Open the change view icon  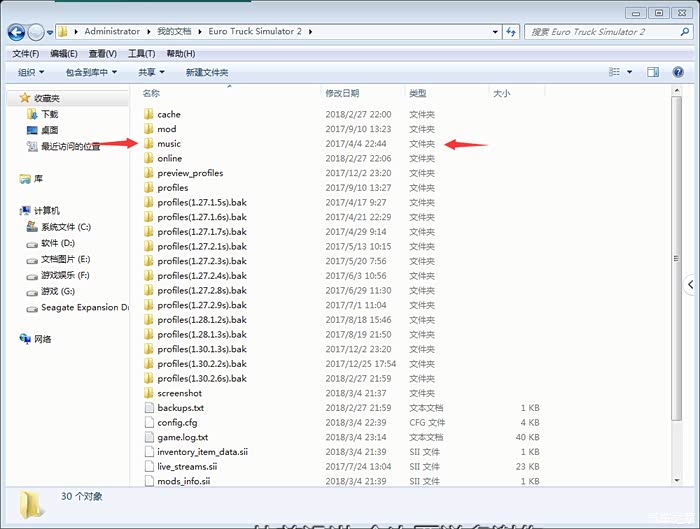click(615, 72)
